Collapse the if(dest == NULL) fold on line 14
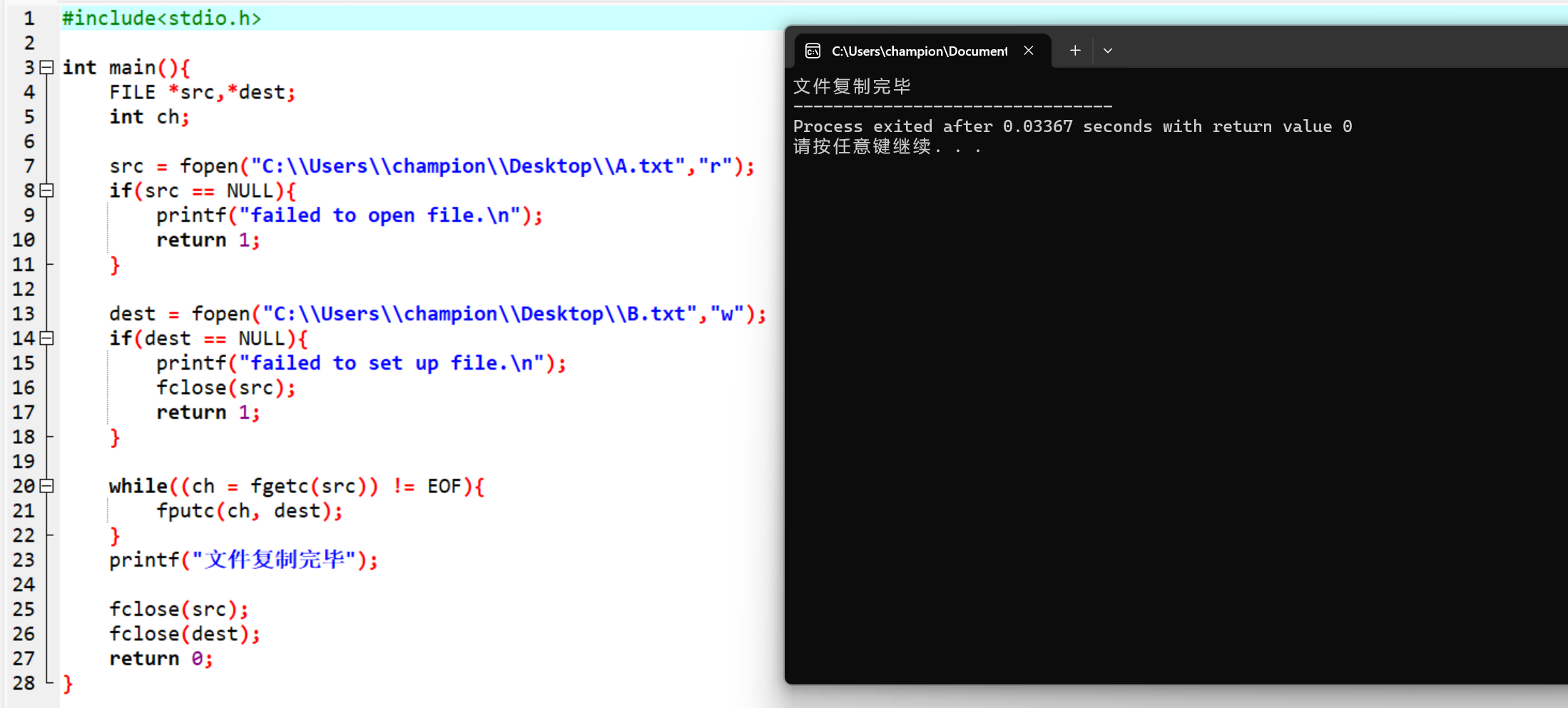1568x708 pixels. coord(47,338)
